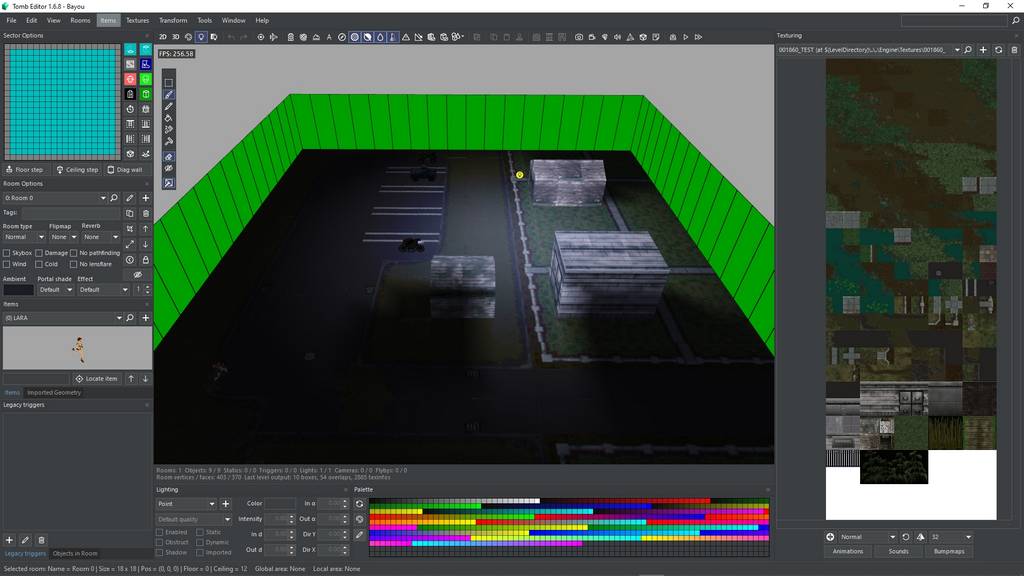This screenshot has width=1024, height=576.
Task: Switch to the Imported Geometry tab
Action: (x=54, y=392)
